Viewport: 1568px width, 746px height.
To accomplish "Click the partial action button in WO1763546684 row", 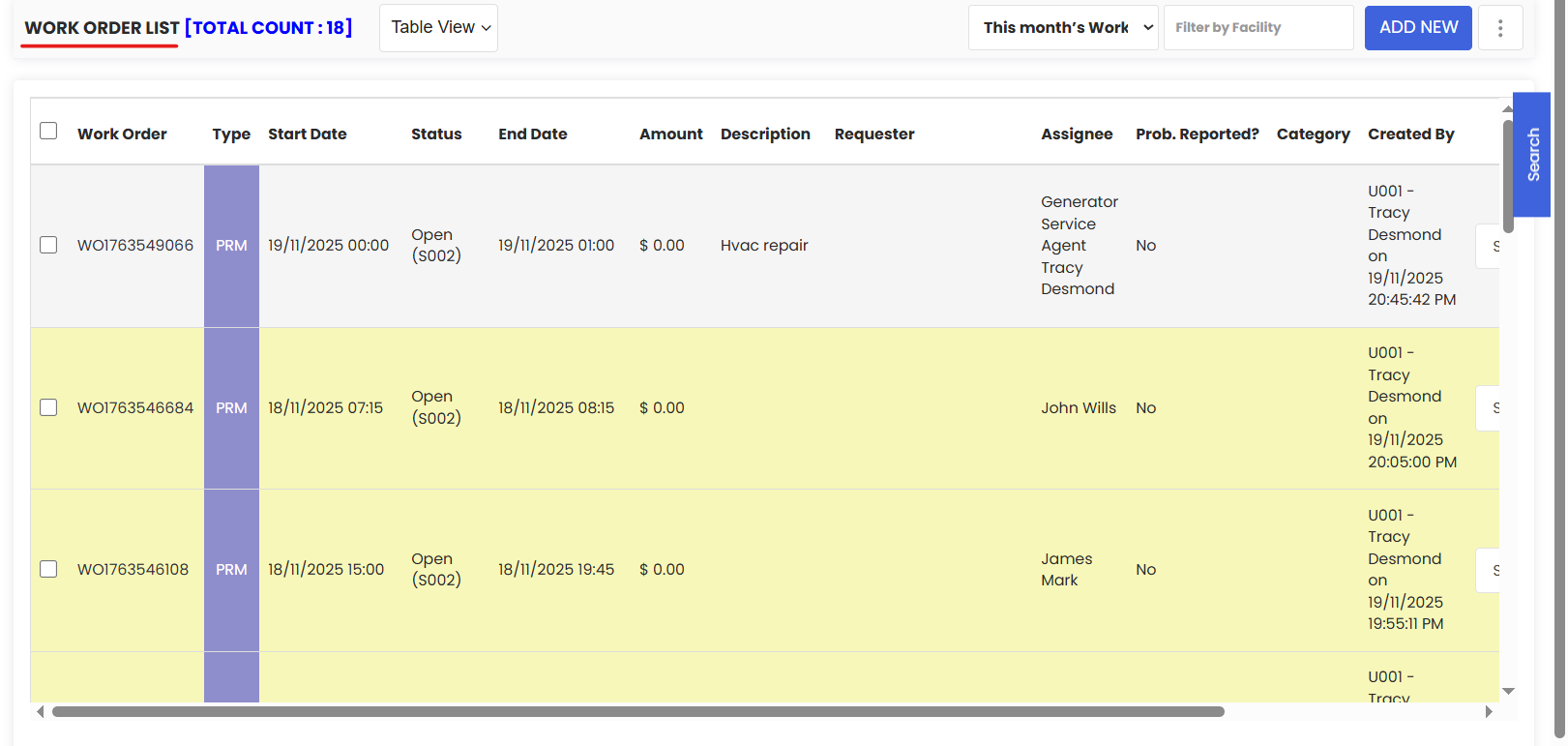I will (1488, 407).
